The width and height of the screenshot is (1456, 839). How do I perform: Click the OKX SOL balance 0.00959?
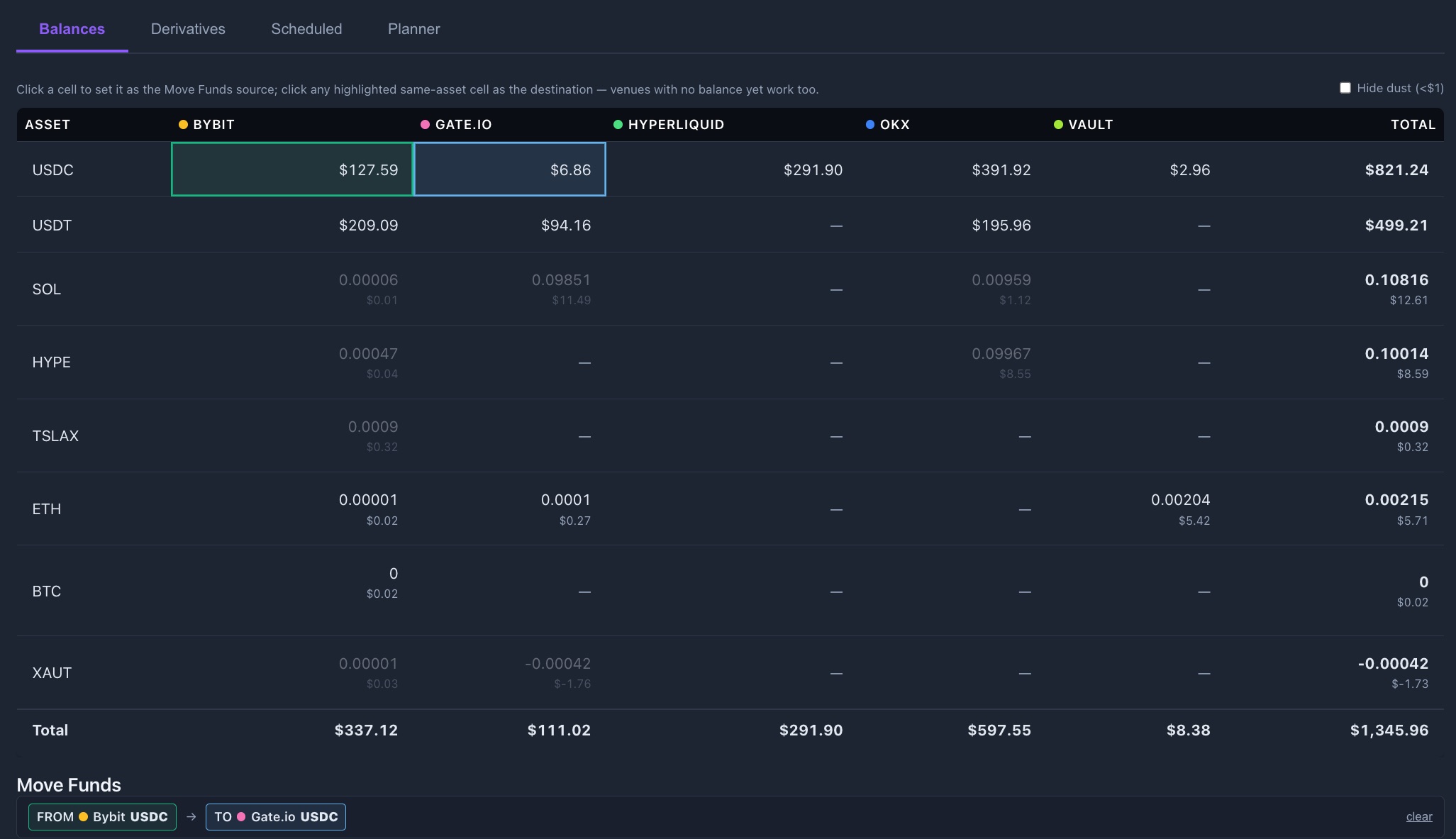(1001, 280)
